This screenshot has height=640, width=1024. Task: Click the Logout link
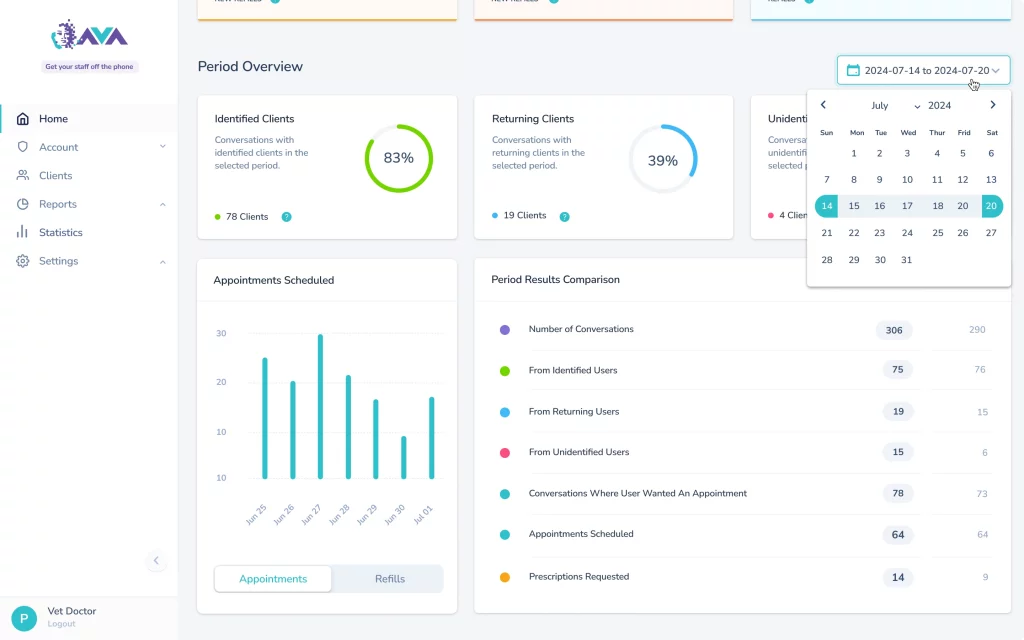click(x=60, y=623)
